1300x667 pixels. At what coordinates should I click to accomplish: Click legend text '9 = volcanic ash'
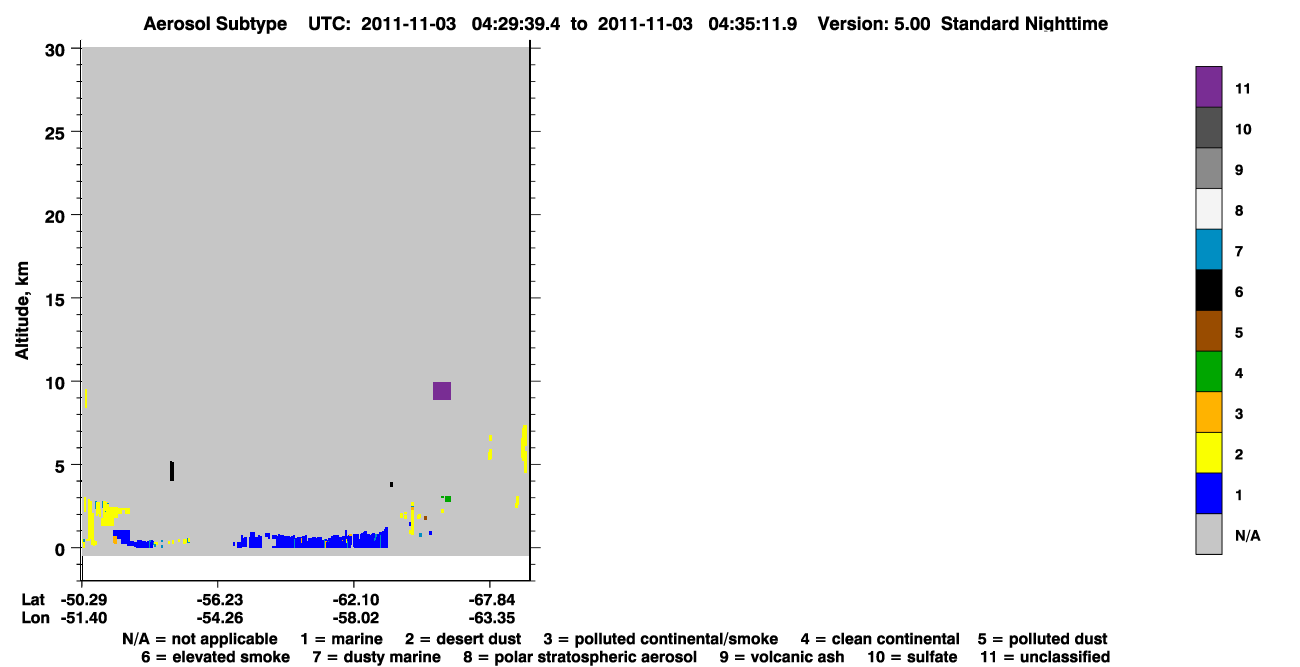(781, 657)
